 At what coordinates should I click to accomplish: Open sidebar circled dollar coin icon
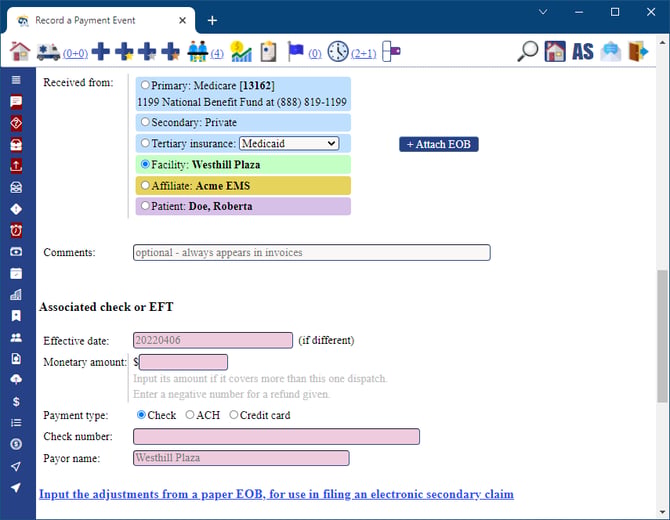[16, 444]
